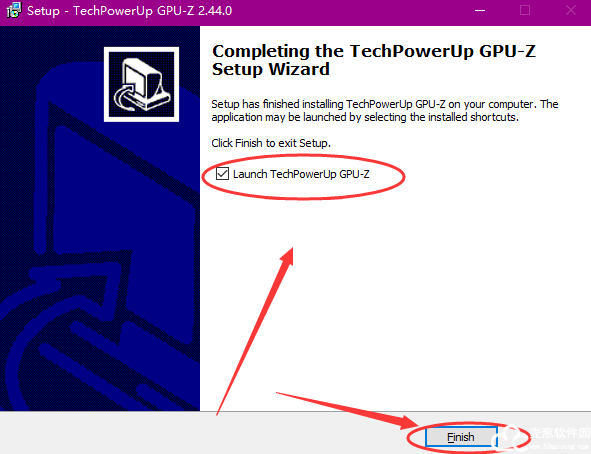Click the disabled maximize button in title bar
The height and width of the screenshot is (454, 591).
tap(525, 11)
